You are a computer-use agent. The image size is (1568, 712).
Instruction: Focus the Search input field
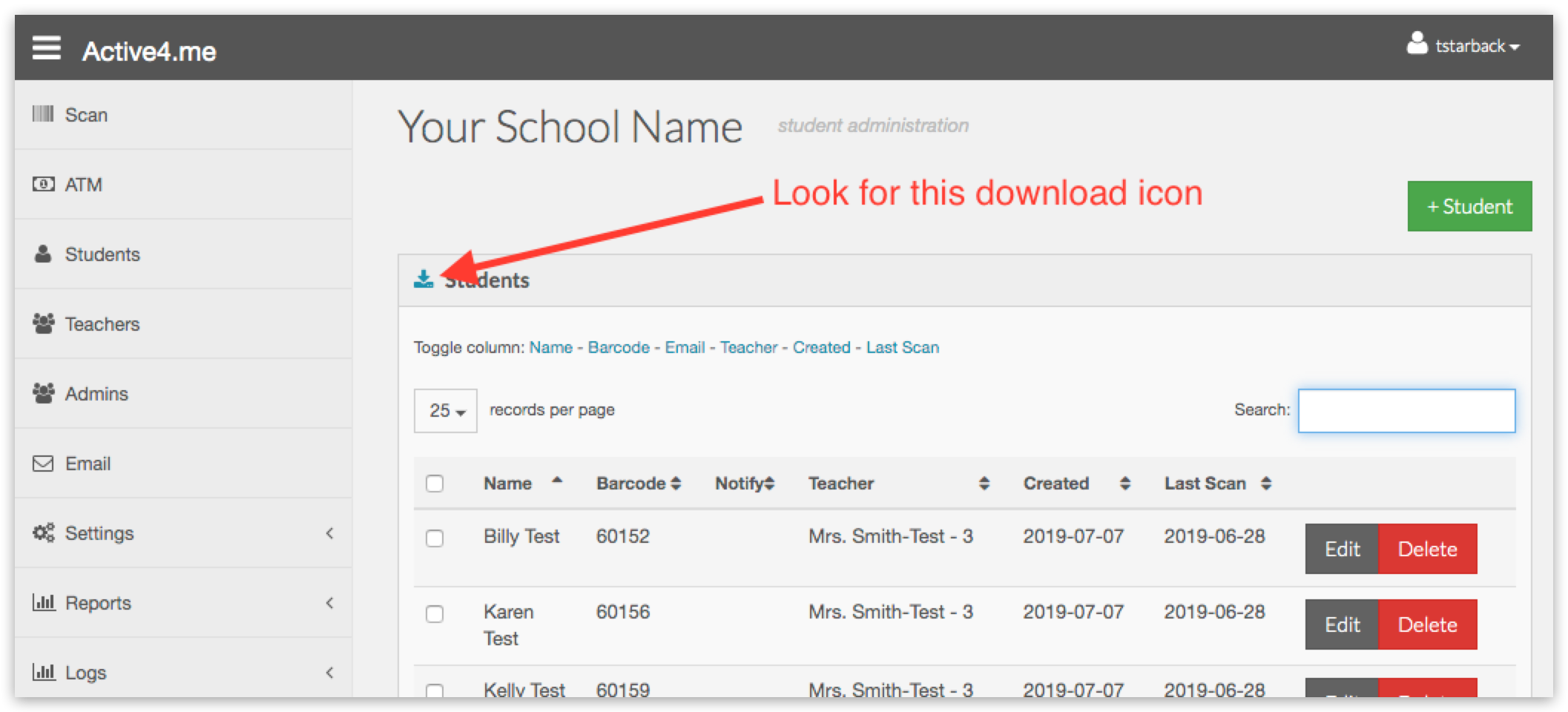click(1406, 410)
